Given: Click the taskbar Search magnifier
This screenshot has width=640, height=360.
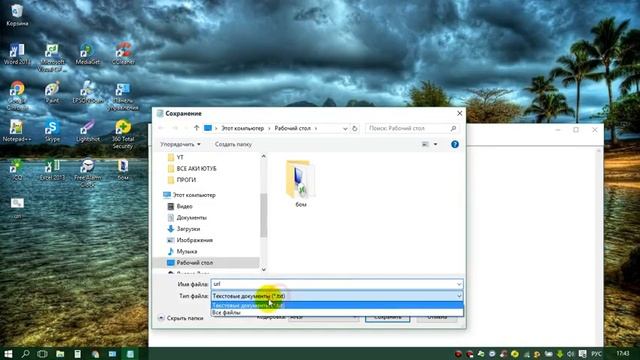Looking at the screenshot, I should click(x=25, y=354).
